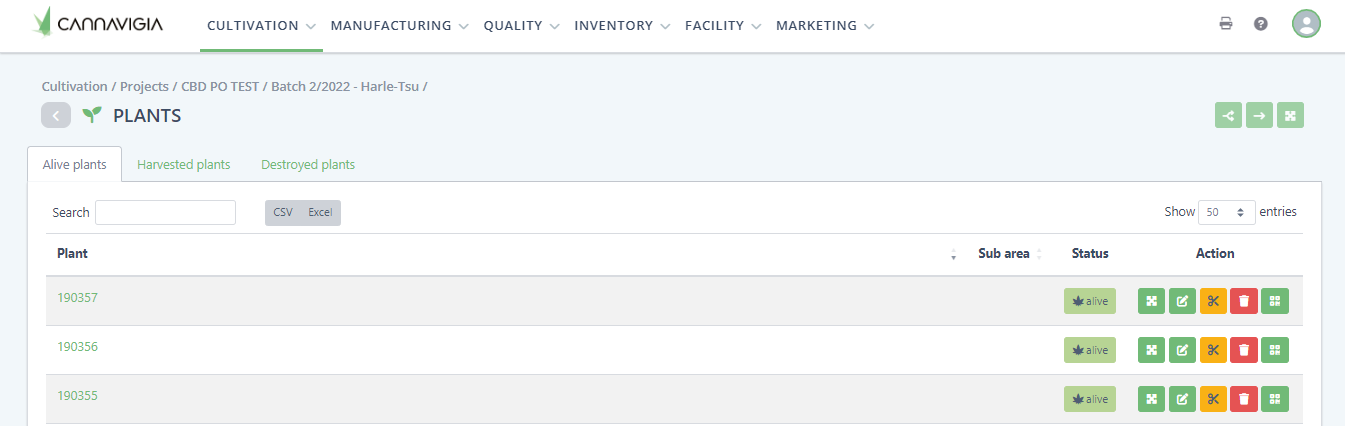Click scissors harvest icon for plant 190357

click(x=1213, y=301)
